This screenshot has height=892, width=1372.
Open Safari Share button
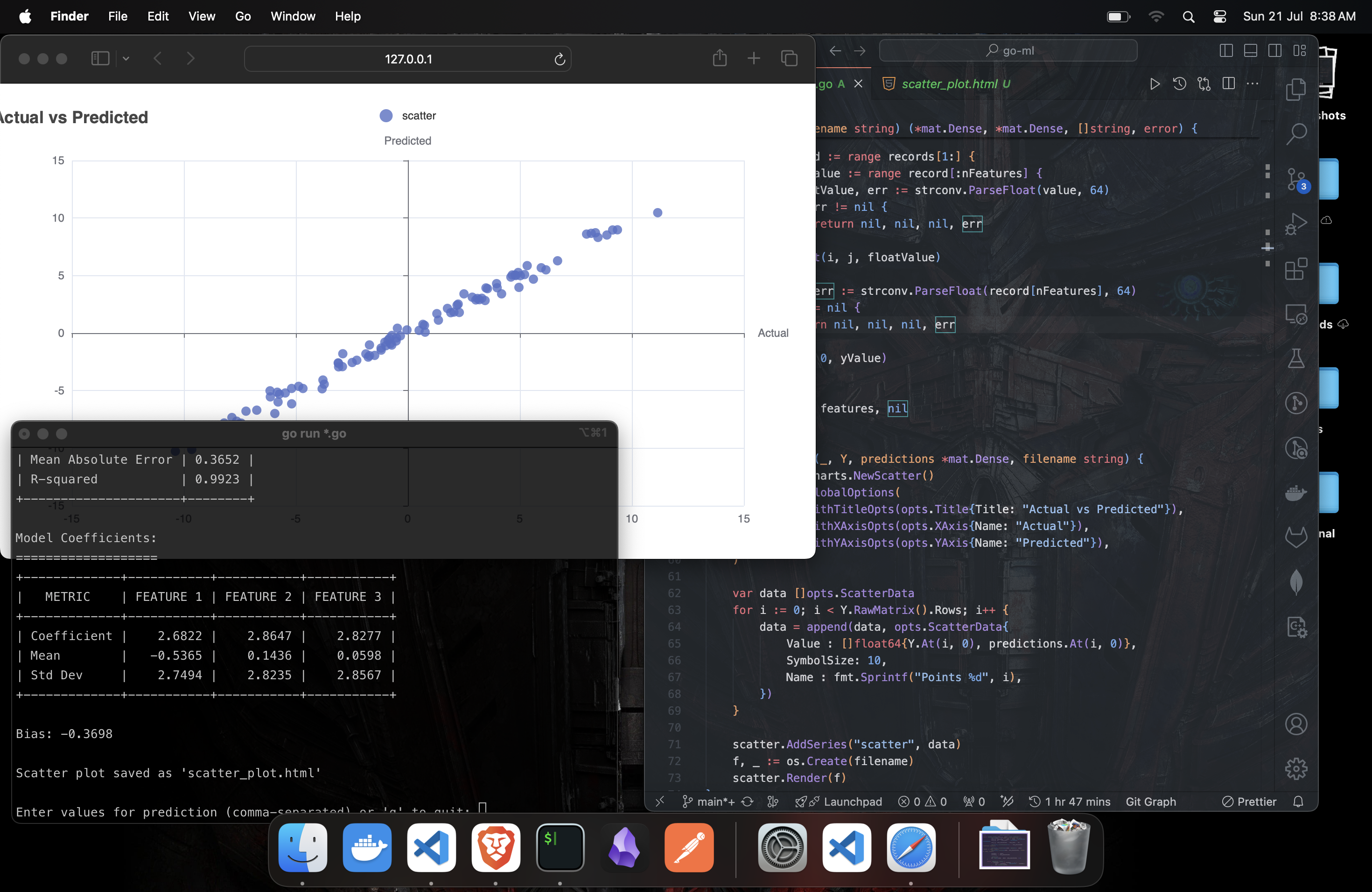pyautogui.click(x=720, y=58)
